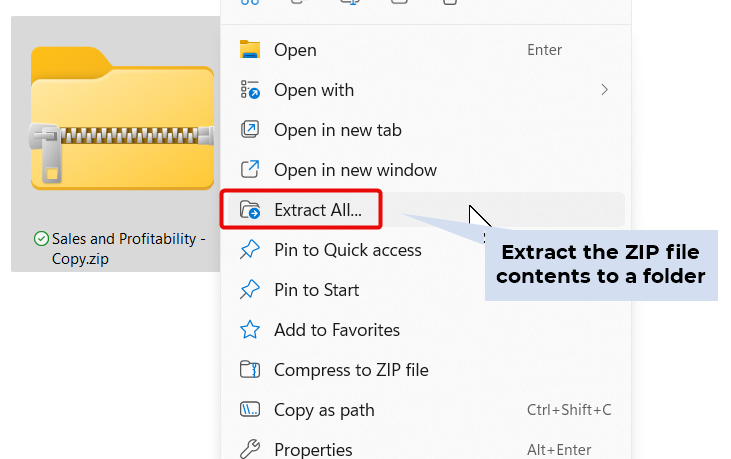Choose the "Pin to Quick access" label
This screenshot has width=731, height=459.
(347, 250)
